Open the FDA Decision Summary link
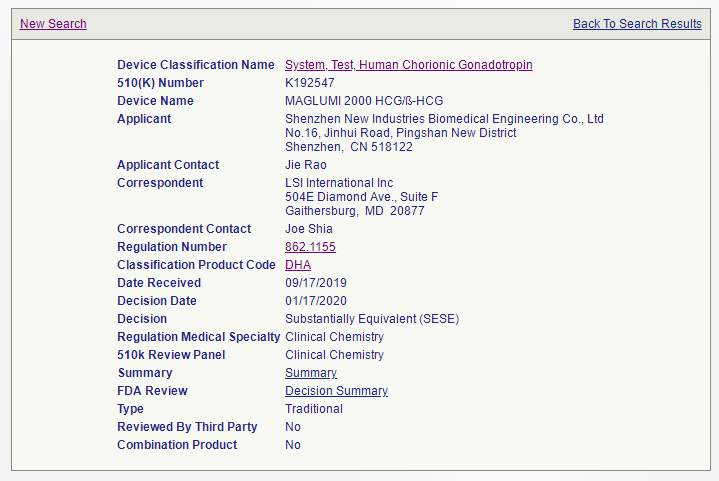Screen dimensions: 719x481 336,391
